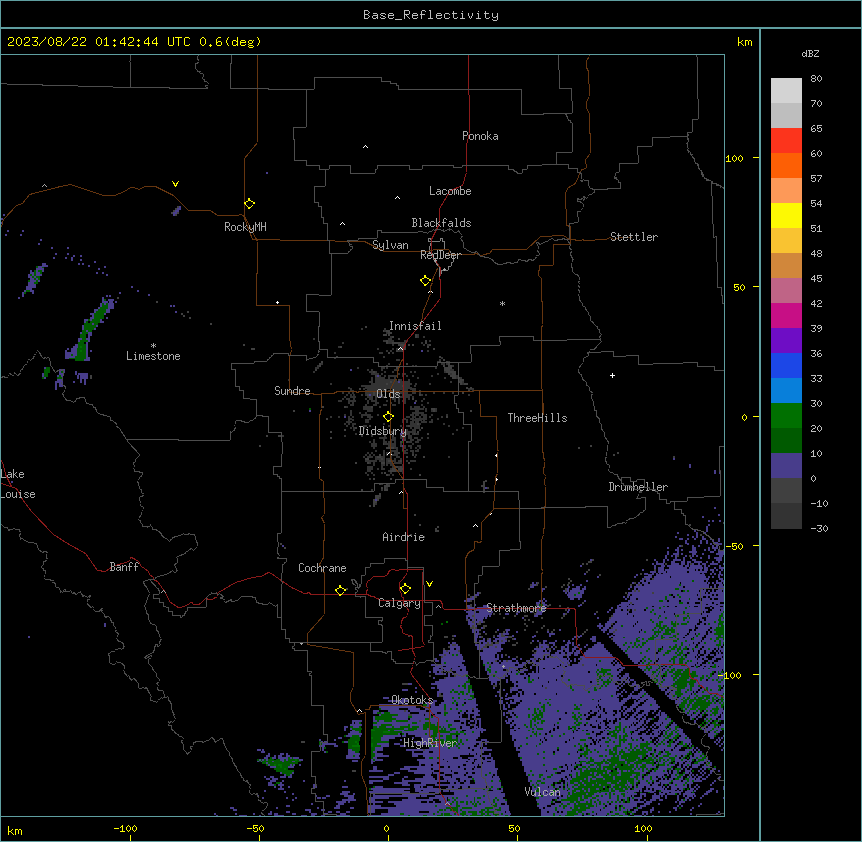Click the Airdrie city label

(404, 537)
